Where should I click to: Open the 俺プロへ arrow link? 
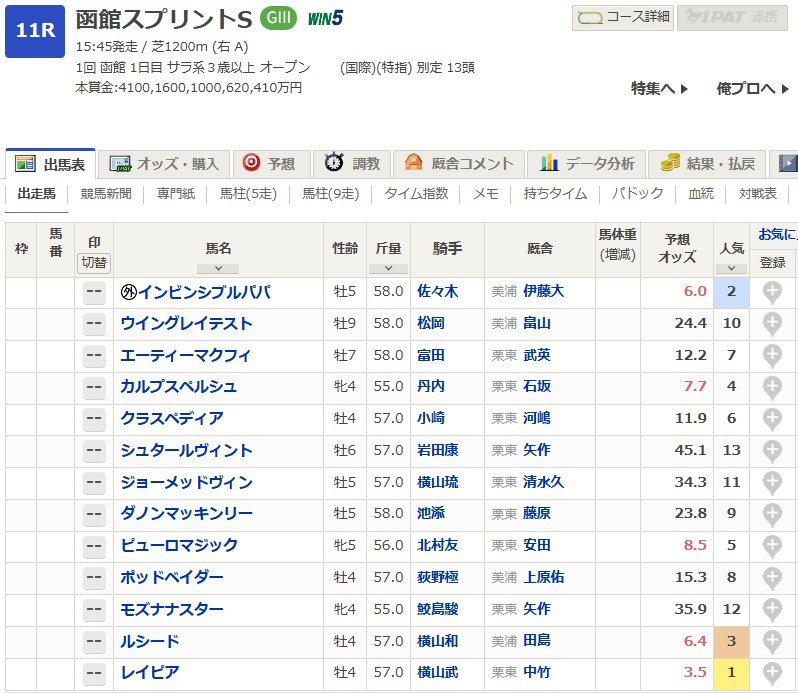point(753,89)
